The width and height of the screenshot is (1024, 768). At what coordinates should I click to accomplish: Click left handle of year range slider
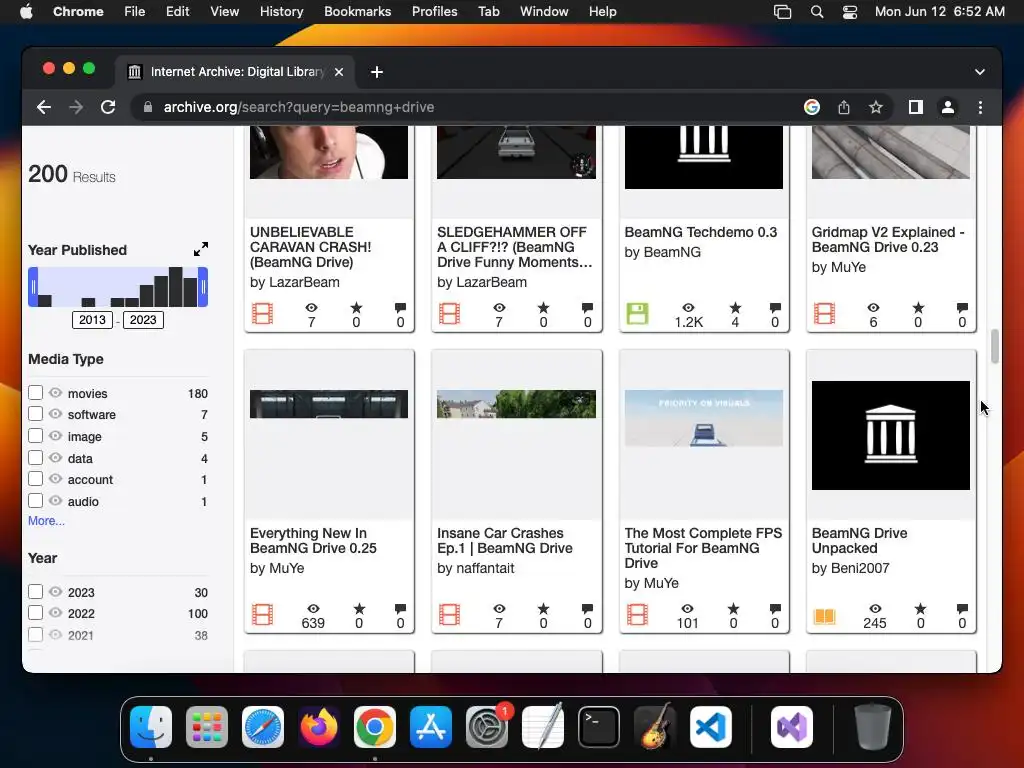click(x=33, y=287)
